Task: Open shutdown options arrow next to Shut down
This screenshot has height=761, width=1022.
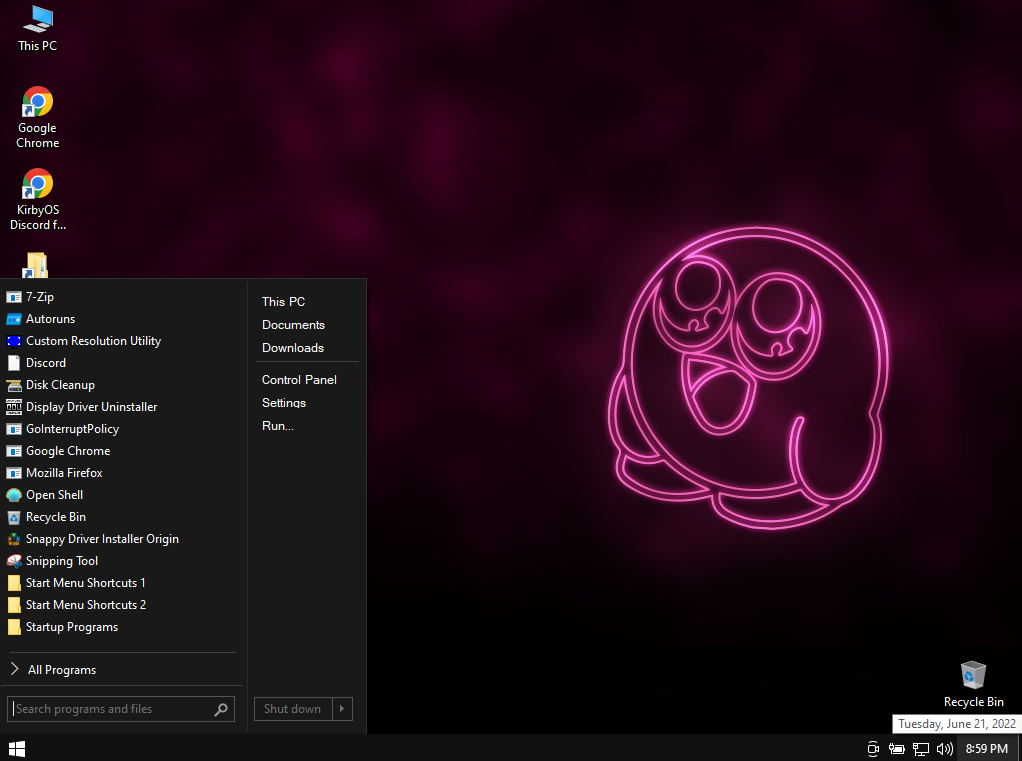Action: (342, 709)
